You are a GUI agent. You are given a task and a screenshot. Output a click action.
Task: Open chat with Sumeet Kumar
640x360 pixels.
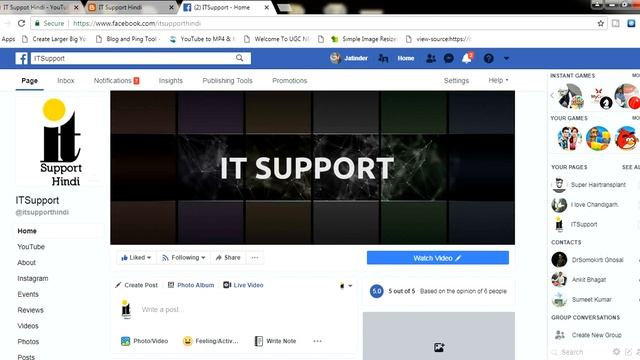[582, 300]
